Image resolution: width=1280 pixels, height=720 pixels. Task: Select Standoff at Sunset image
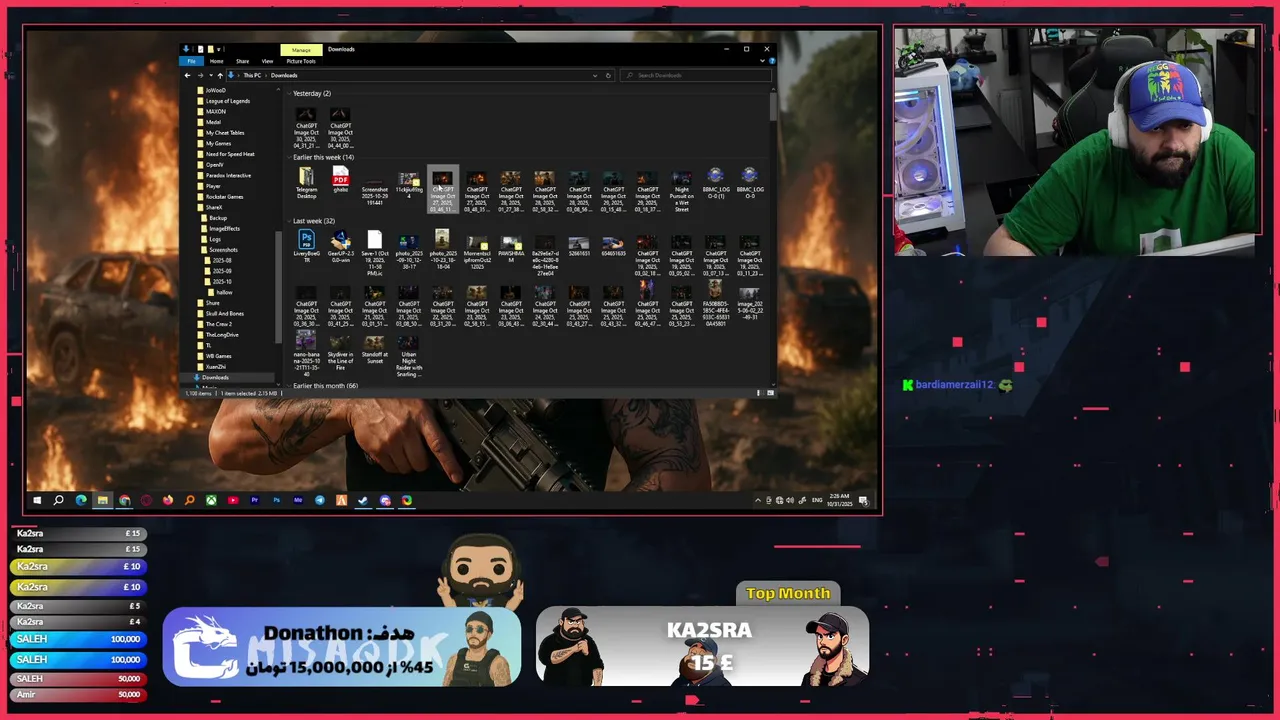coord(374,350)
